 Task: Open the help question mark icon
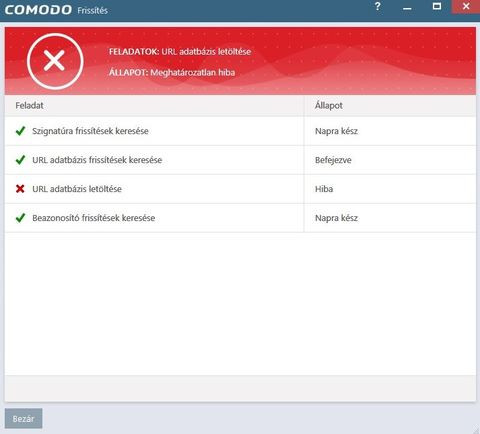pos(378,6)
